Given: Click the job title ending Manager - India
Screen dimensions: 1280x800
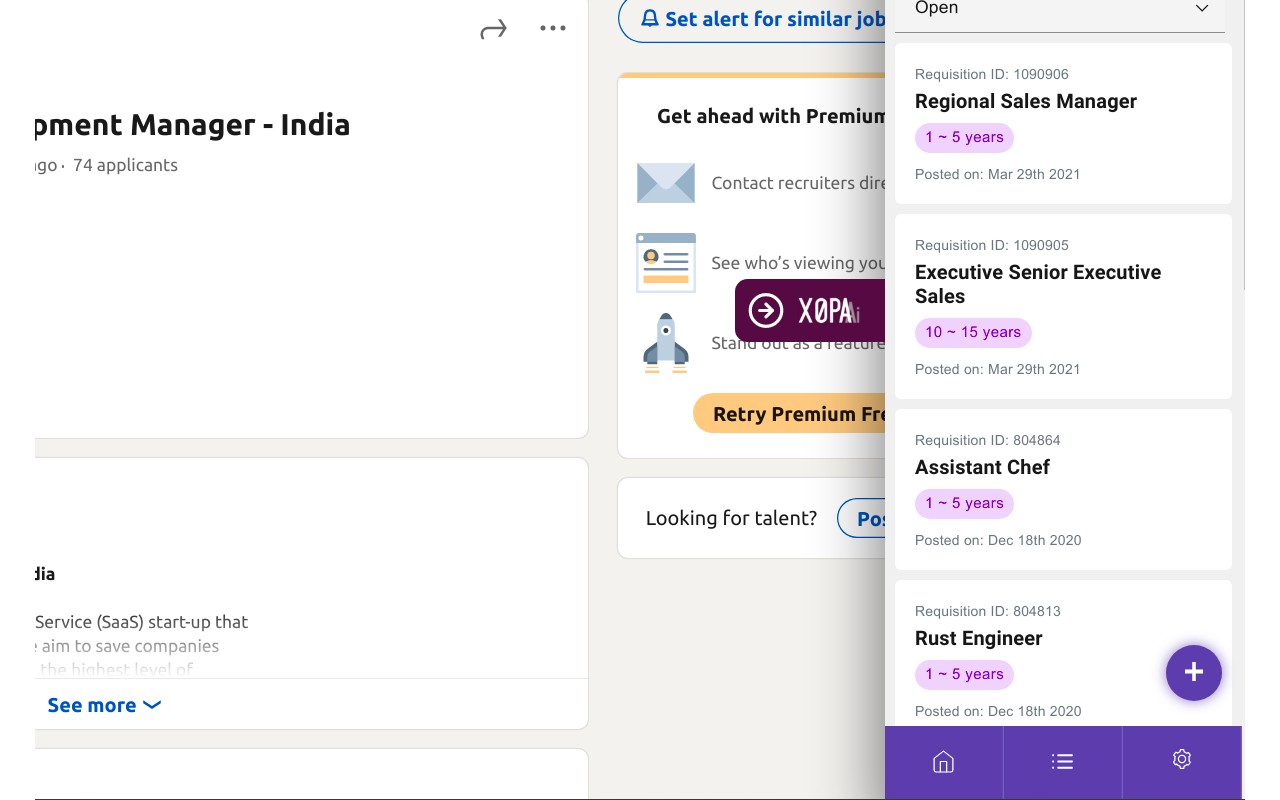Looking at the screenshot, I should pos(193,125).
